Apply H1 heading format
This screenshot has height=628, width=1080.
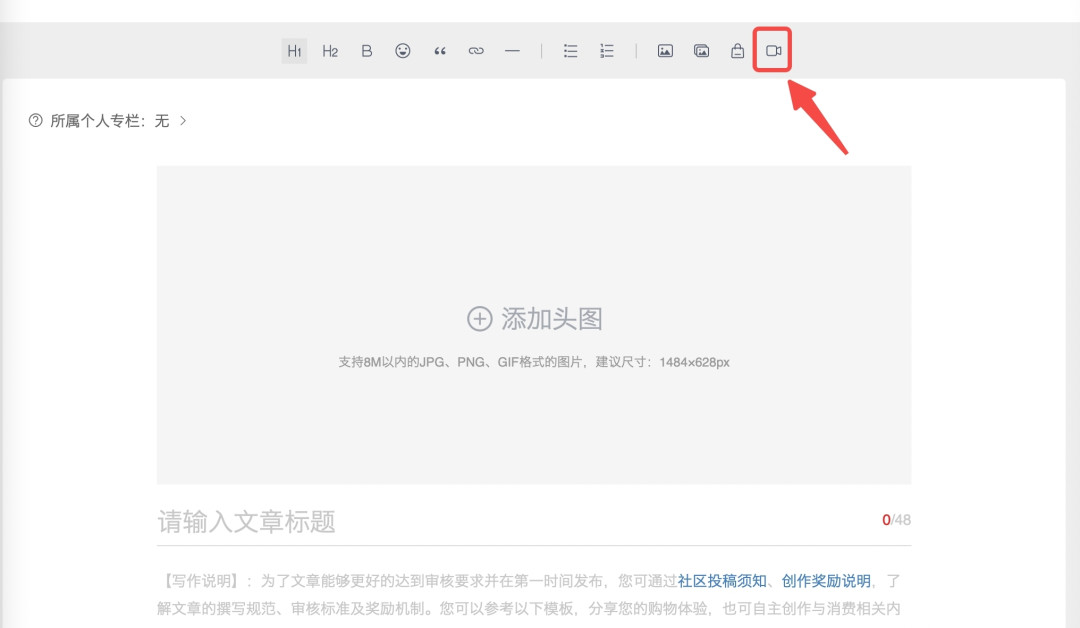click(294, 51)
